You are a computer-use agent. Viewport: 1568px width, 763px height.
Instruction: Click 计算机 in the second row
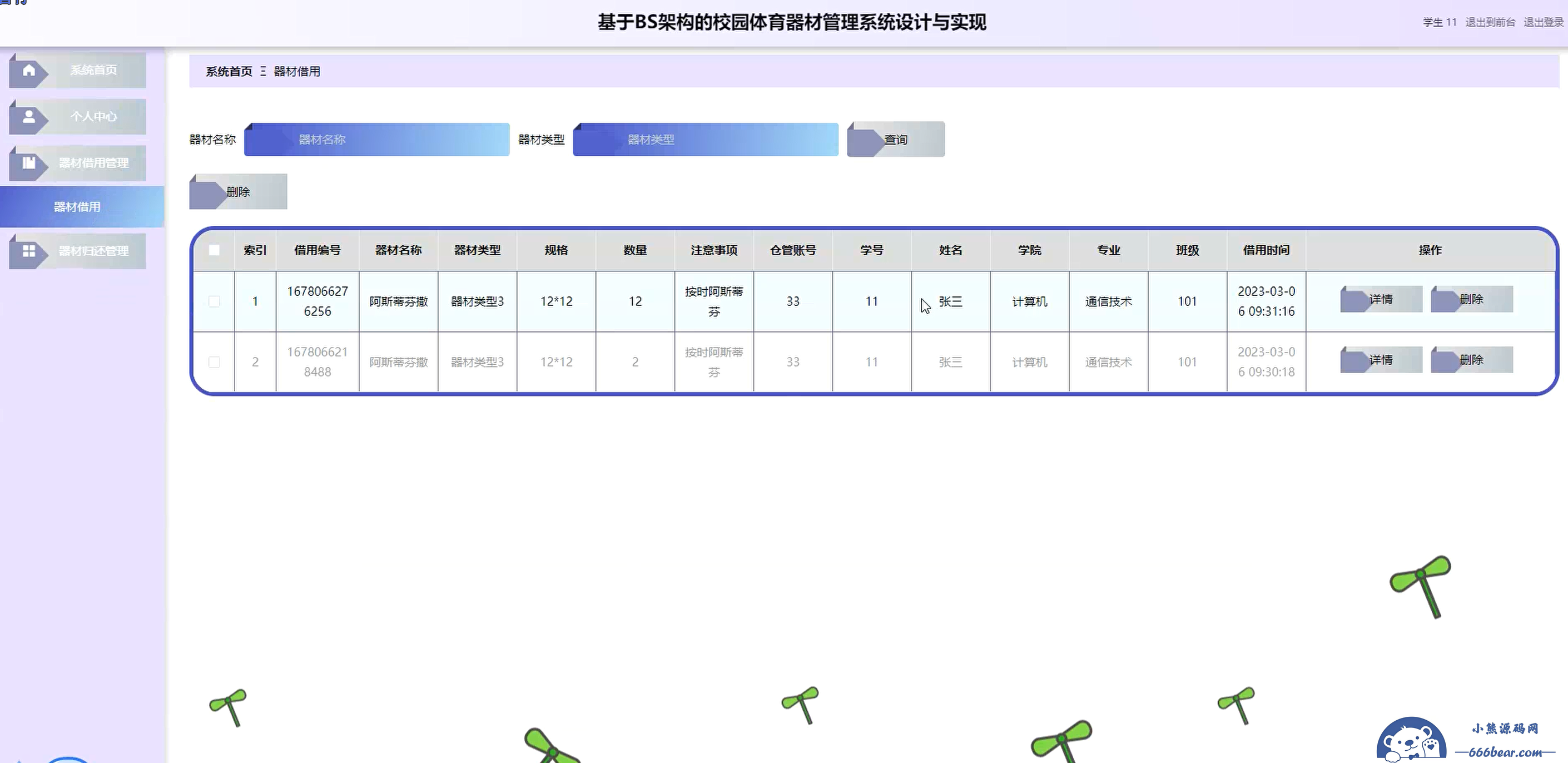[x=1030, y=363]
